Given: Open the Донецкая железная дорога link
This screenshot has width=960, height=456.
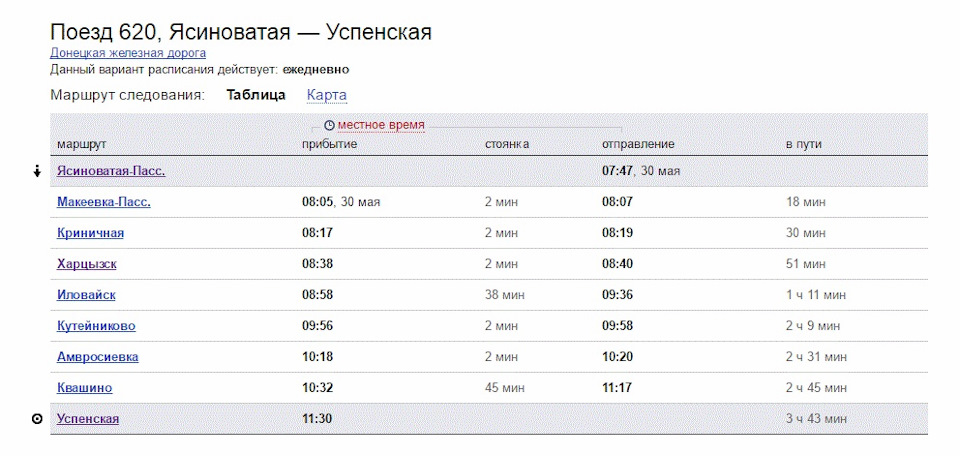Looking at the screenshot, I should click(x=128, y=53).
